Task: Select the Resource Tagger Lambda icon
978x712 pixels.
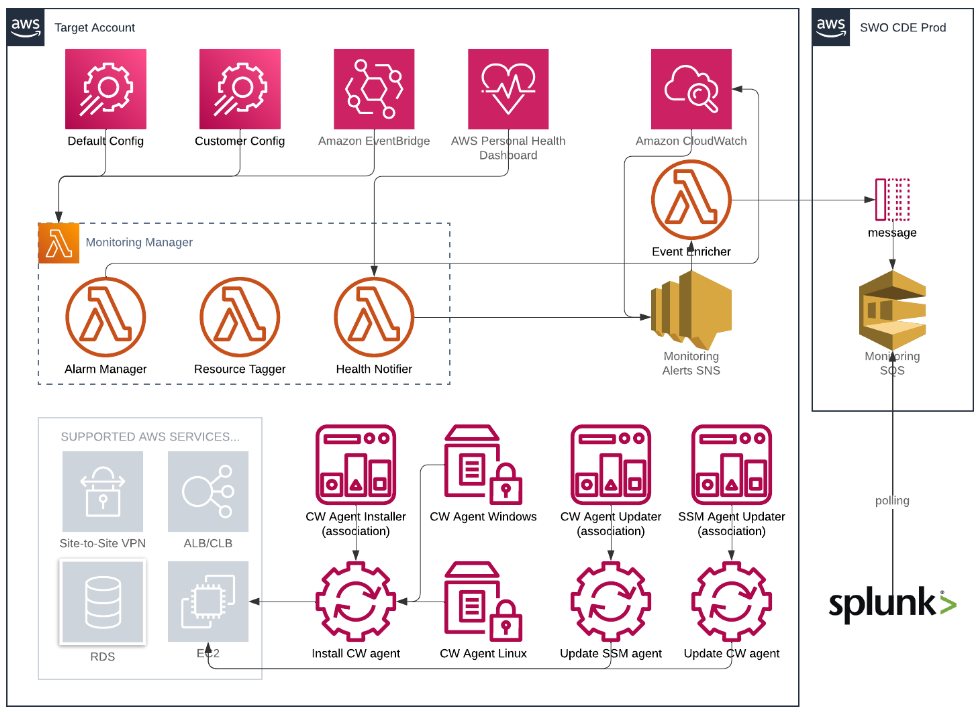Action: [x=239, y=318]
